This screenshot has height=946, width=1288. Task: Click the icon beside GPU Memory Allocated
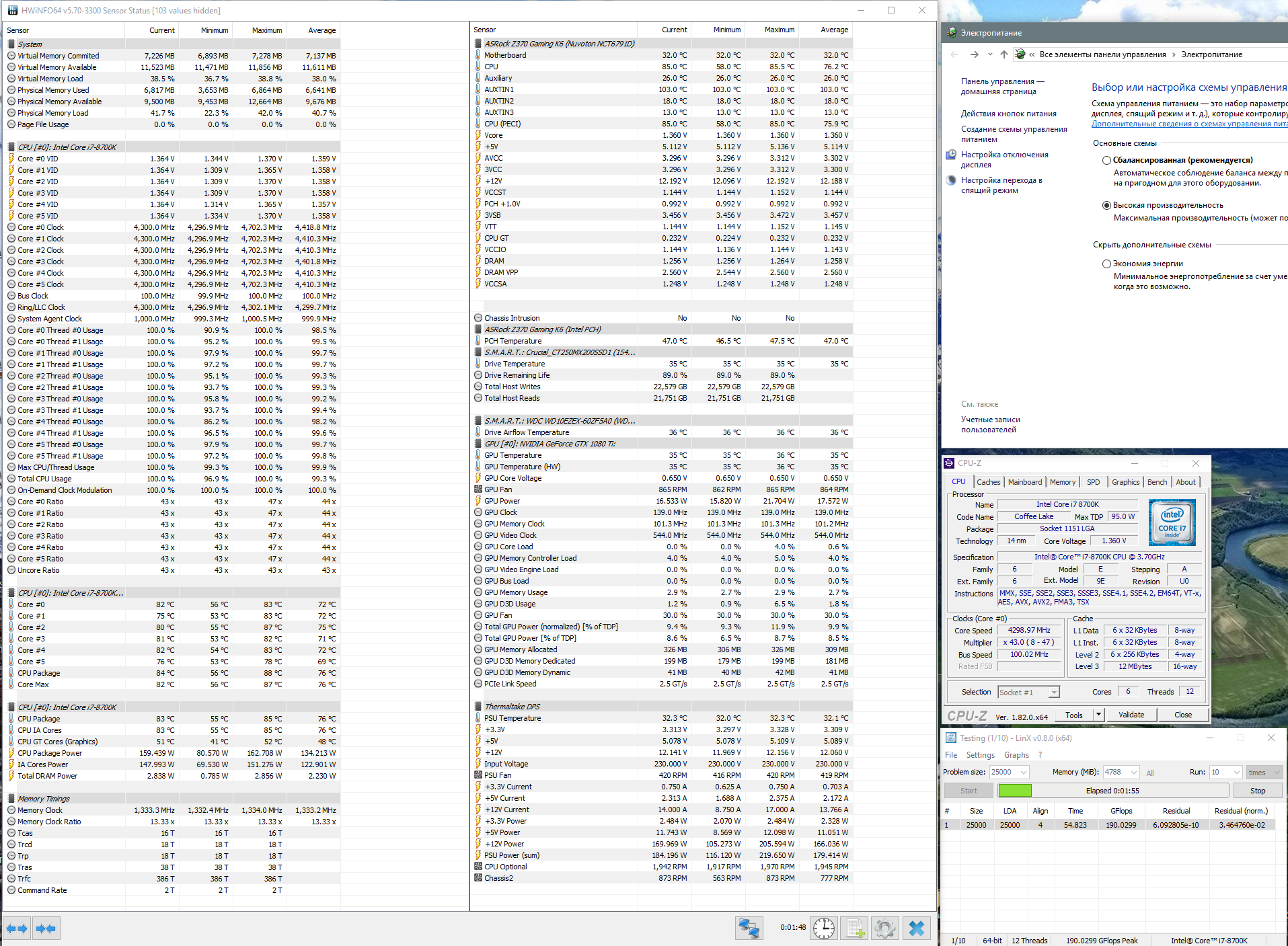478,649
